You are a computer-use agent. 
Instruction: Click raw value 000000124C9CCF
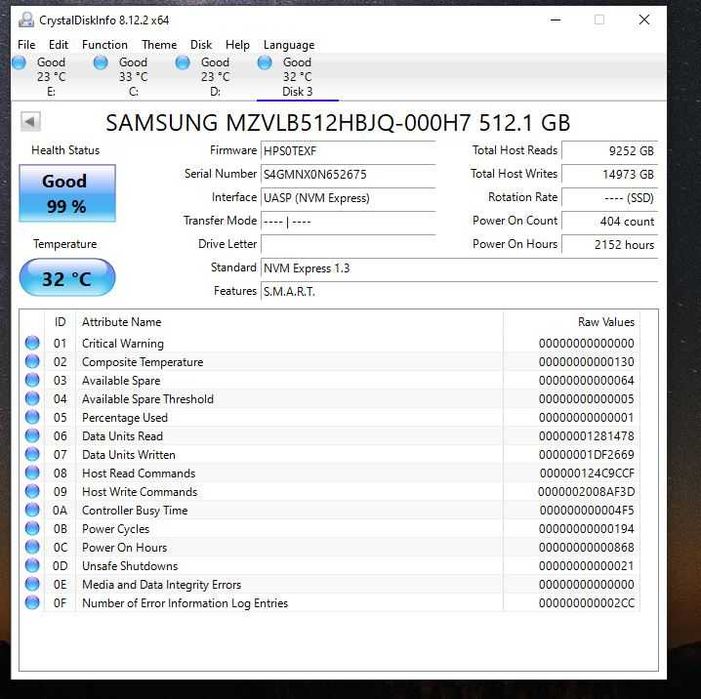(x=587, y=473)
